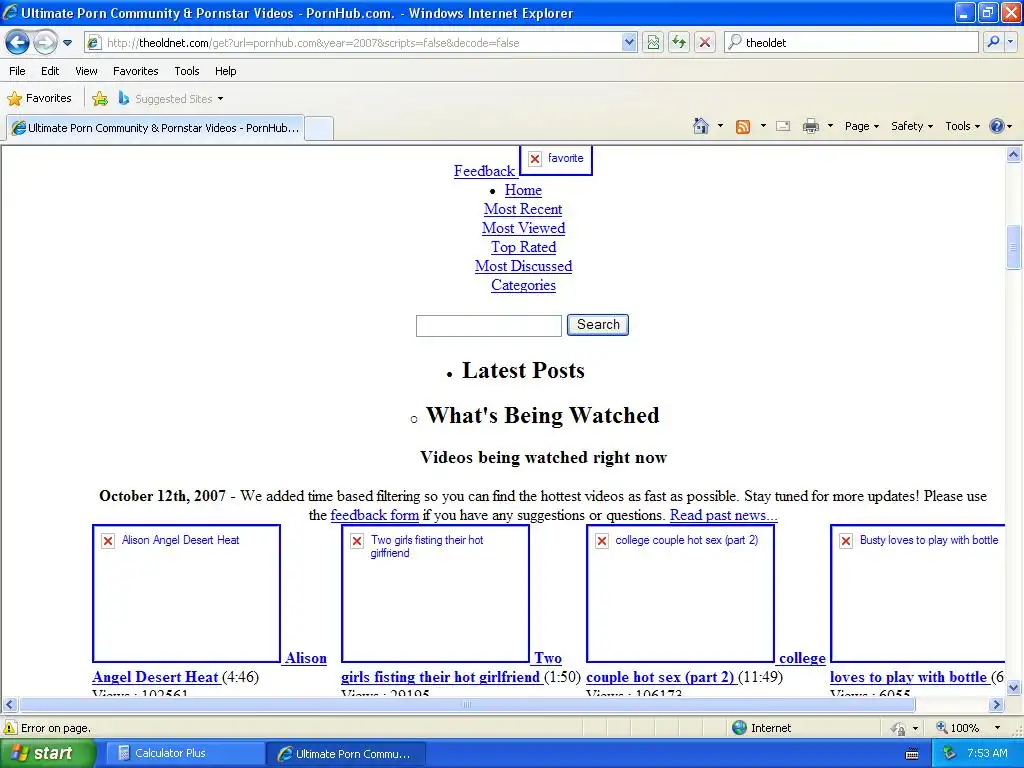This screenshot has height=768, width=1024.
Task: Open a New Tab with the blank tab button
Action: click(319, 128)
